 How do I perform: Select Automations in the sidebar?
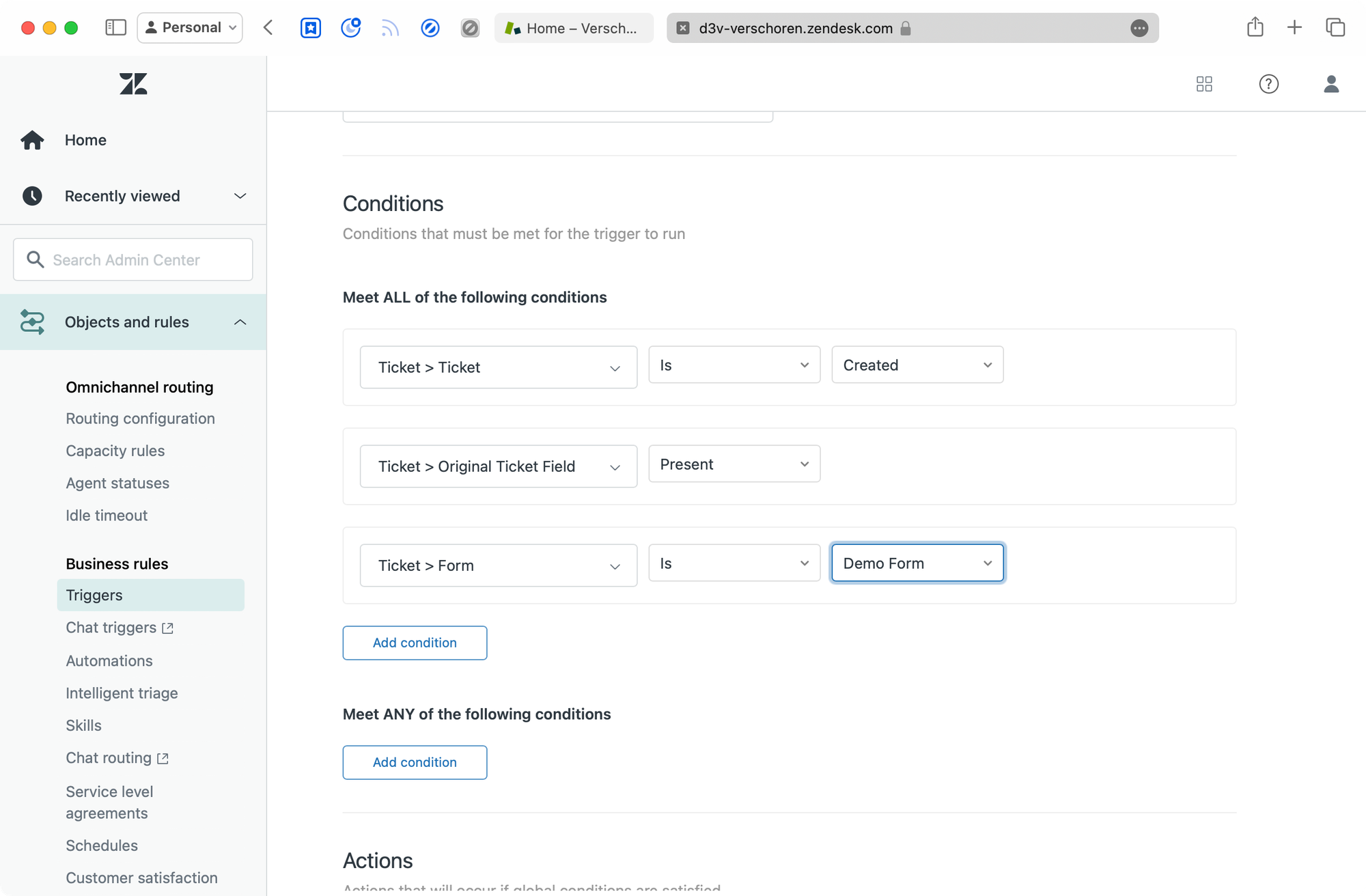109,660
